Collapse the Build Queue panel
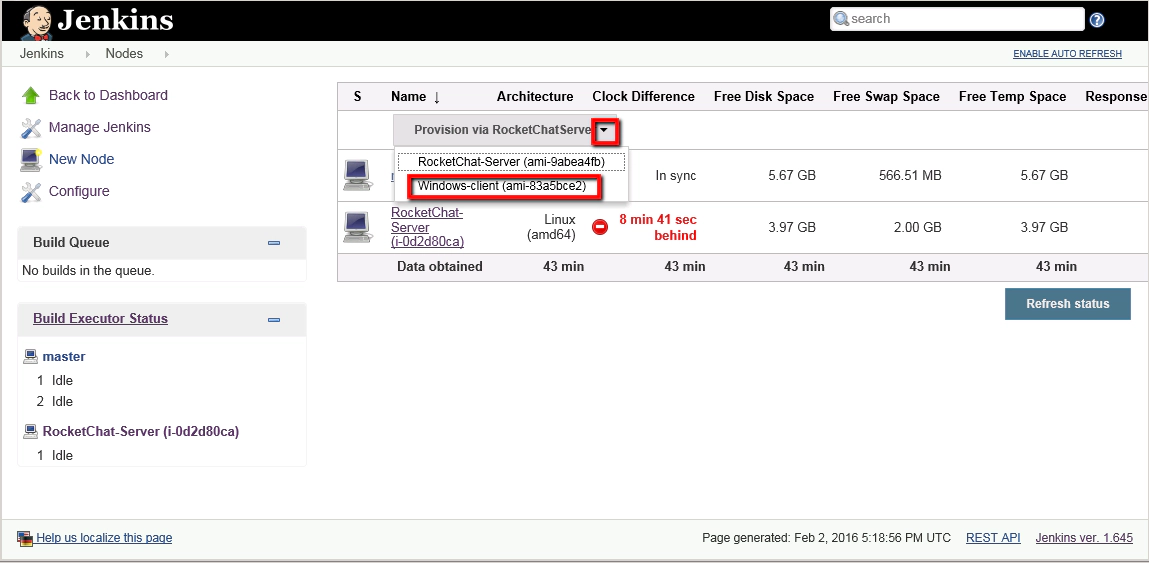The height and width of the screenshot is (563, 1149). click(x=274, y=243)
